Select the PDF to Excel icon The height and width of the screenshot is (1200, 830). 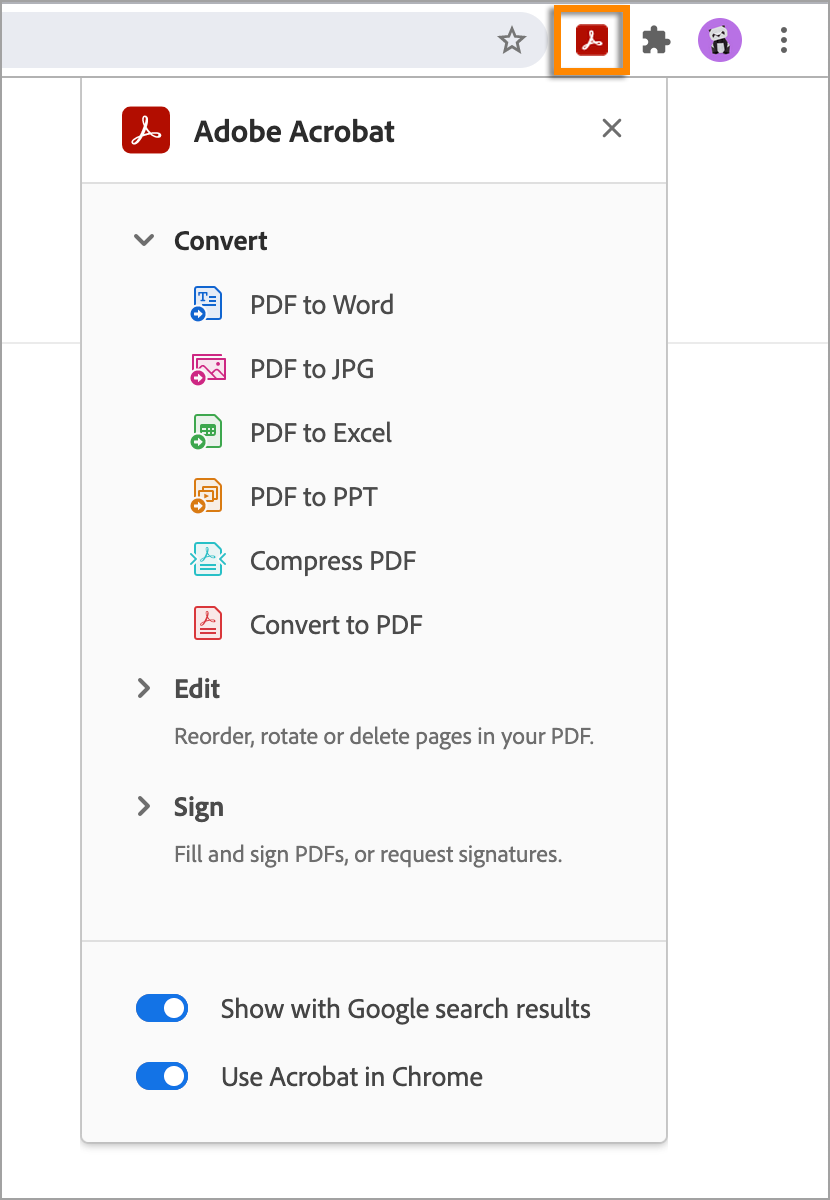coord(206,432)
